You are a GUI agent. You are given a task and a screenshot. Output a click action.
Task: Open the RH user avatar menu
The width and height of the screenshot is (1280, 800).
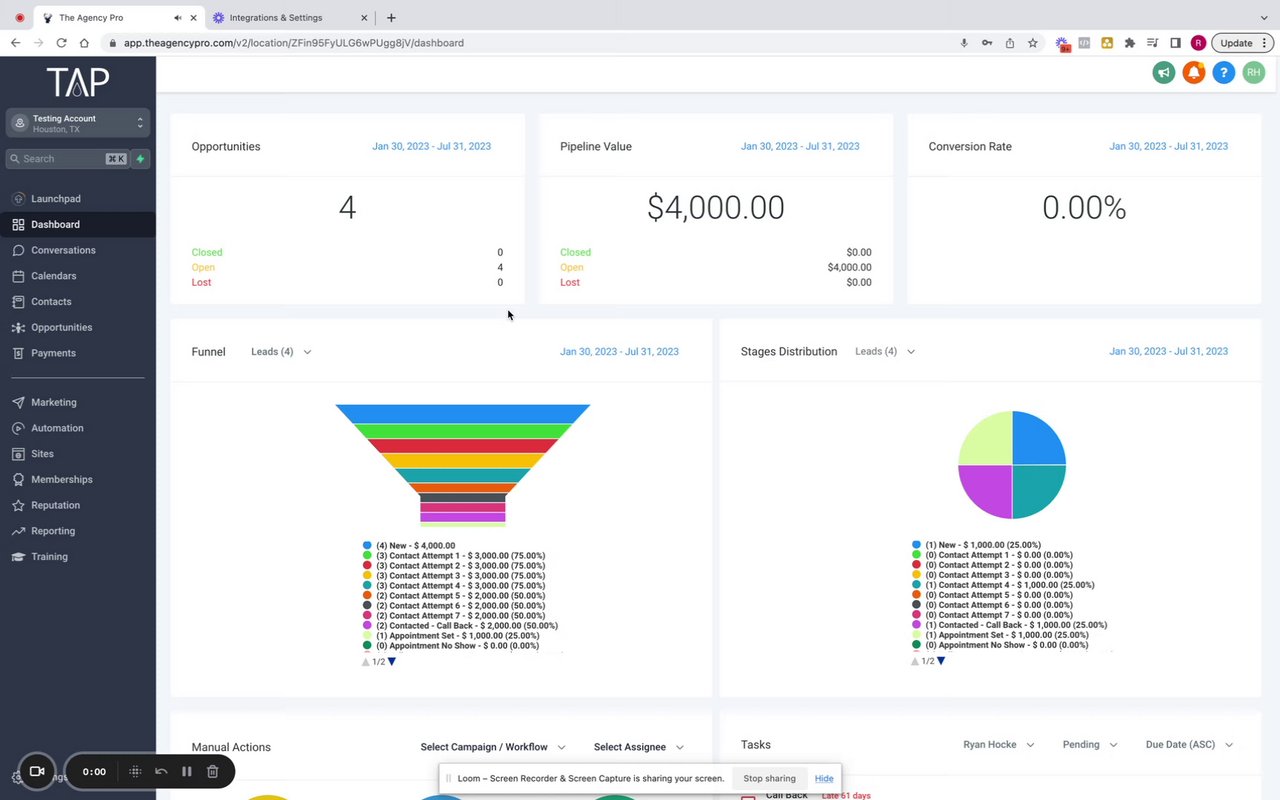(x=1253, y=72)
